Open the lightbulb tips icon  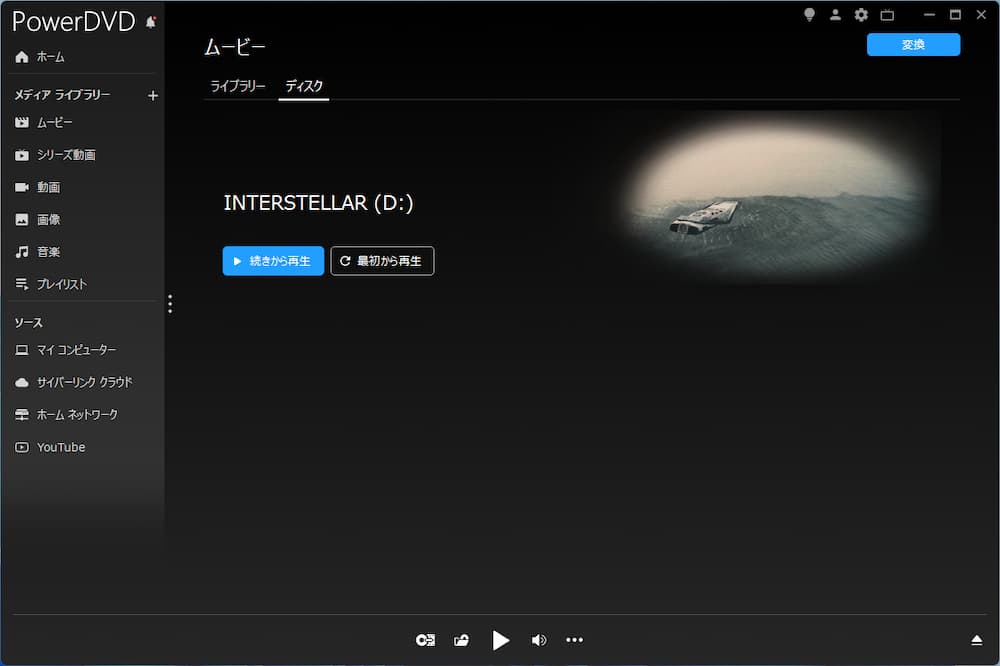[x=809, y=15]
